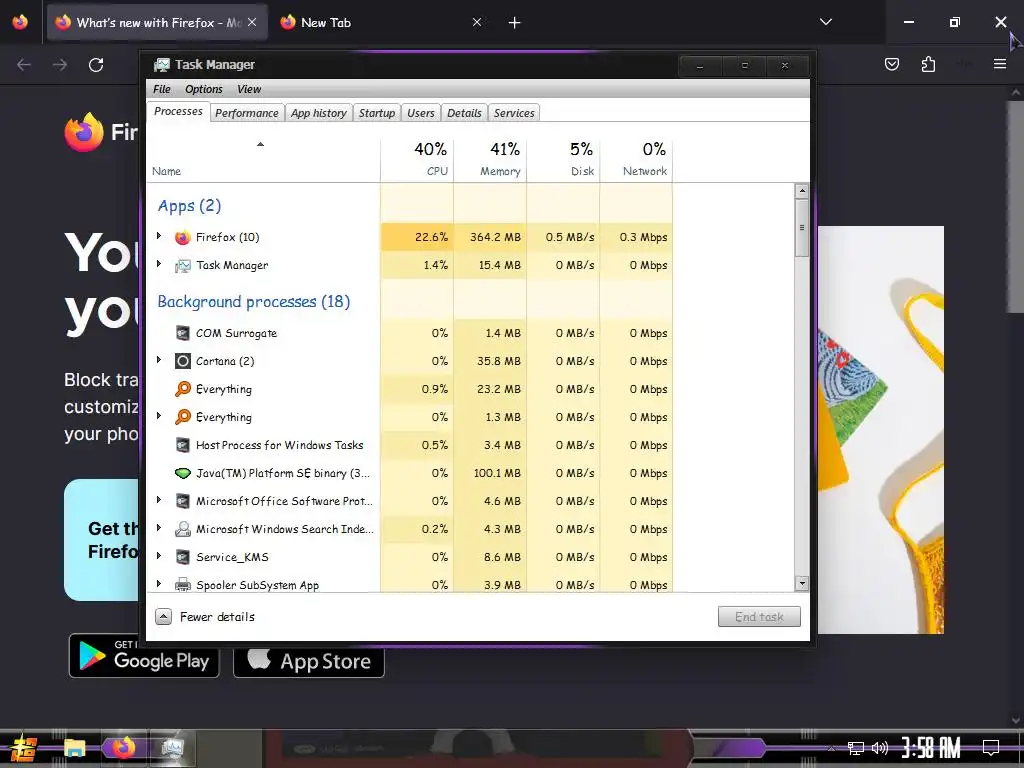Click the Google Play download badge

(x=144, y=656)
